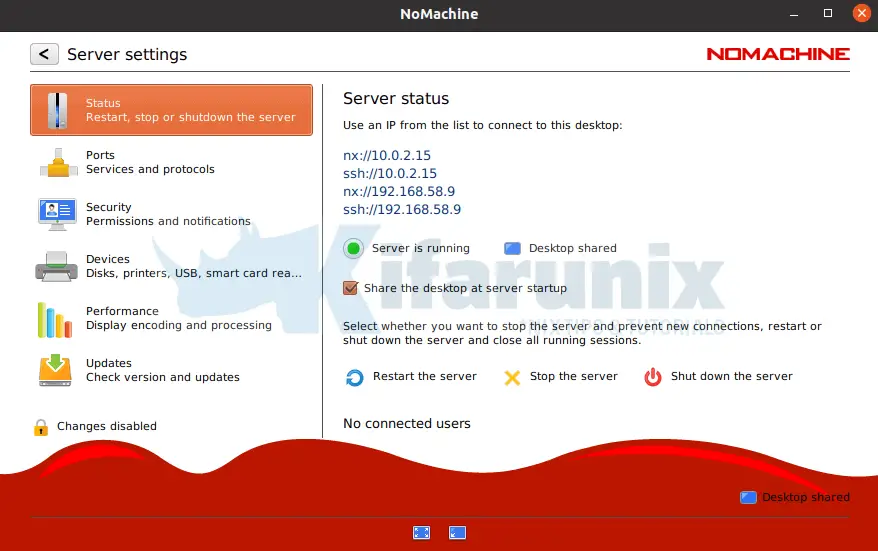The height and width of the screenshot is (551, 878).
Task: Click the Changes disabled text
Action: (x=107, y=426)
